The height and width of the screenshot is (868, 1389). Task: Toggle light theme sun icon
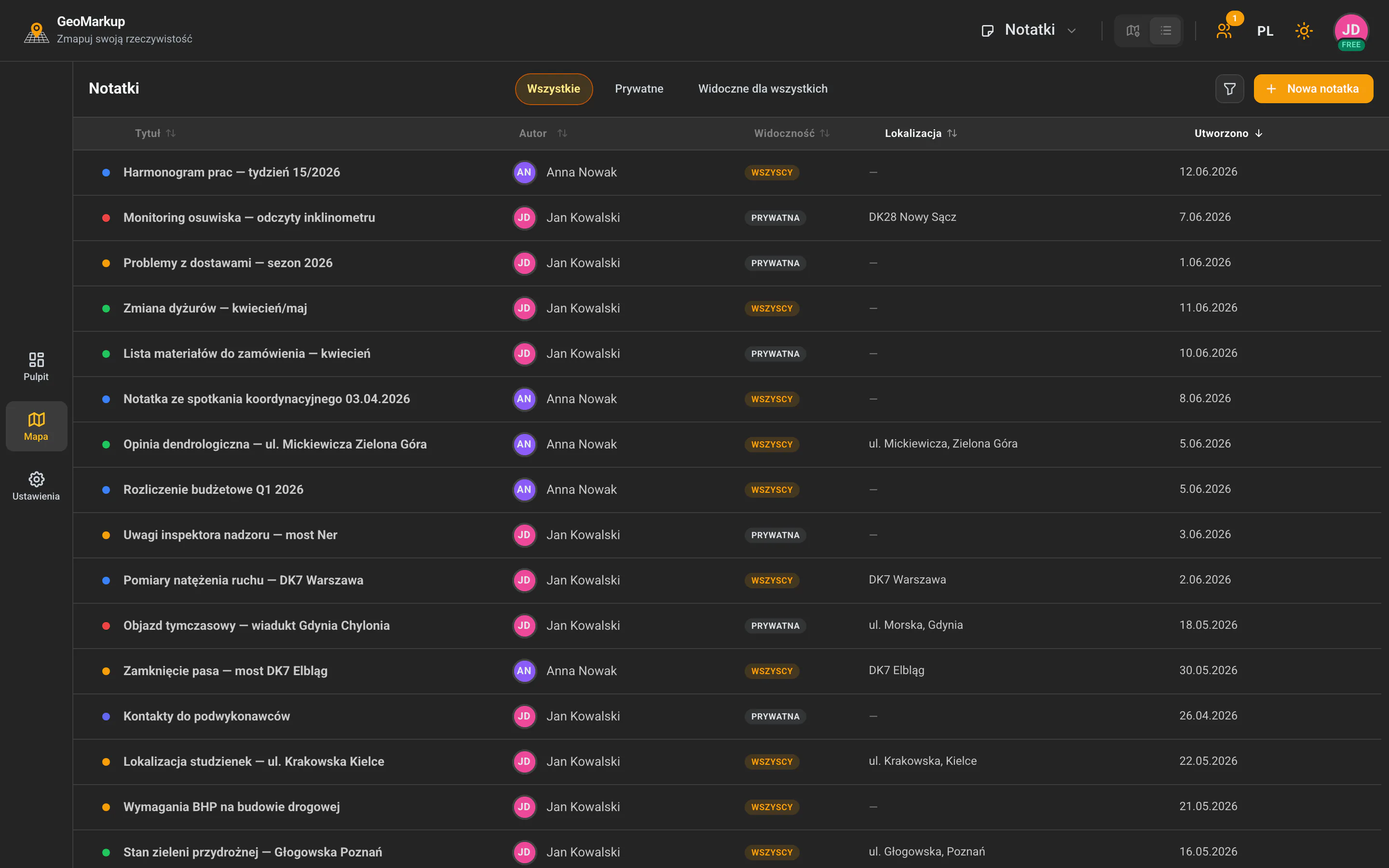click(x=1304, y=31)
